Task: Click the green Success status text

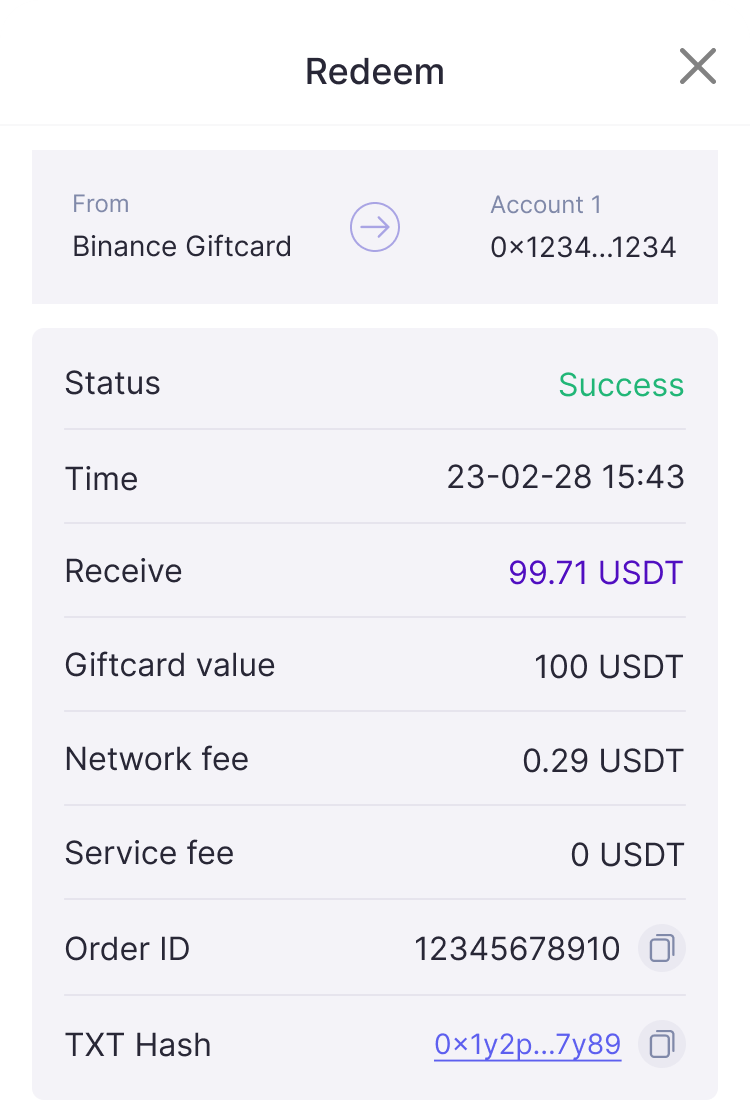Action: click(621, 384)
